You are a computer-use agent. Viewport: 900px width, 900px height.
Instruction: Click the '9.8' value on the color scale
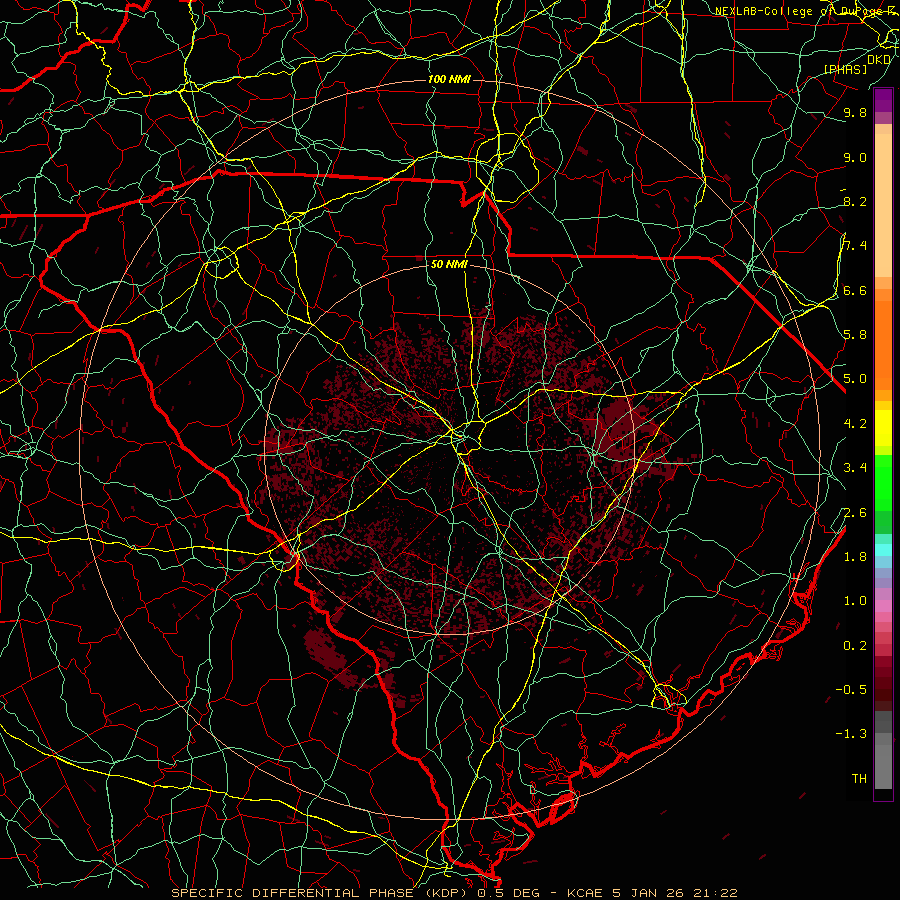point(855,112)
